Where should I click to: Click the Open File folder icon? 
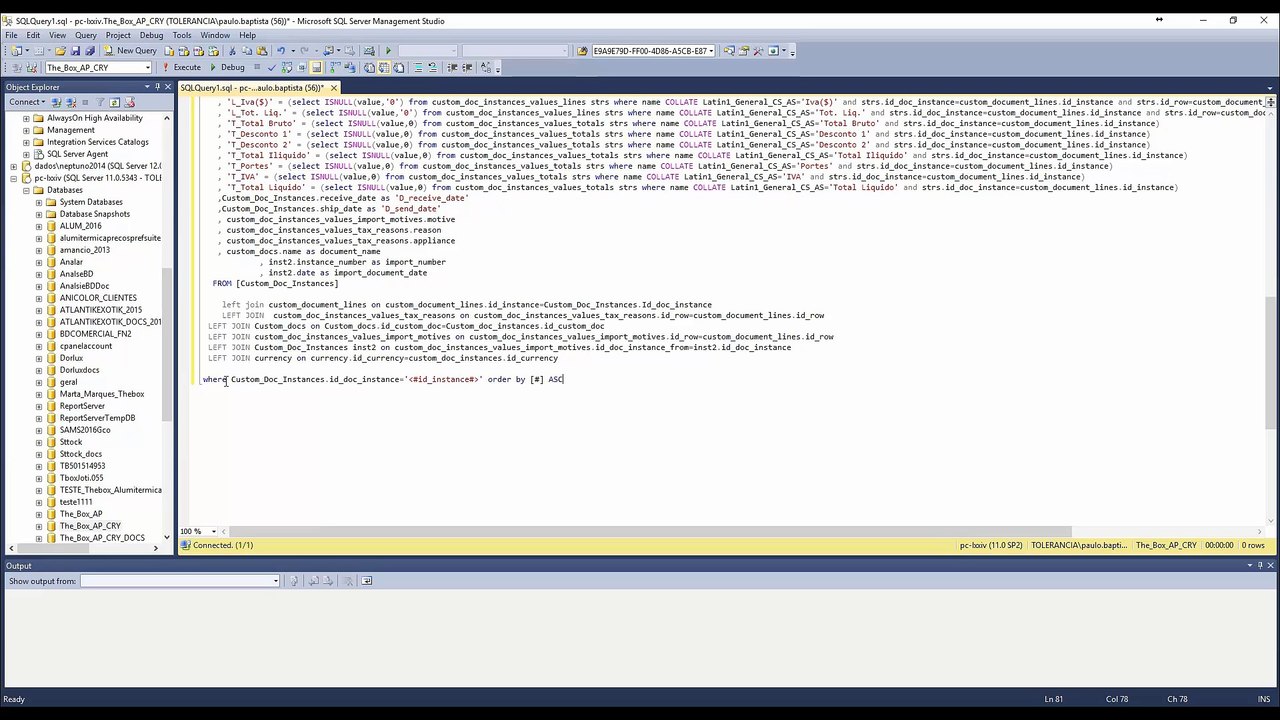pos(60,50)
